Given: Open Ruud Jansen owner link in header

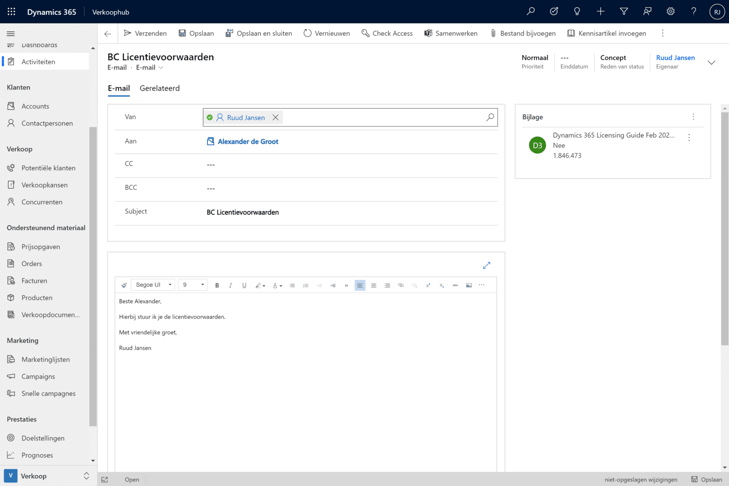Looking at the screenshot, I should 675,58.
